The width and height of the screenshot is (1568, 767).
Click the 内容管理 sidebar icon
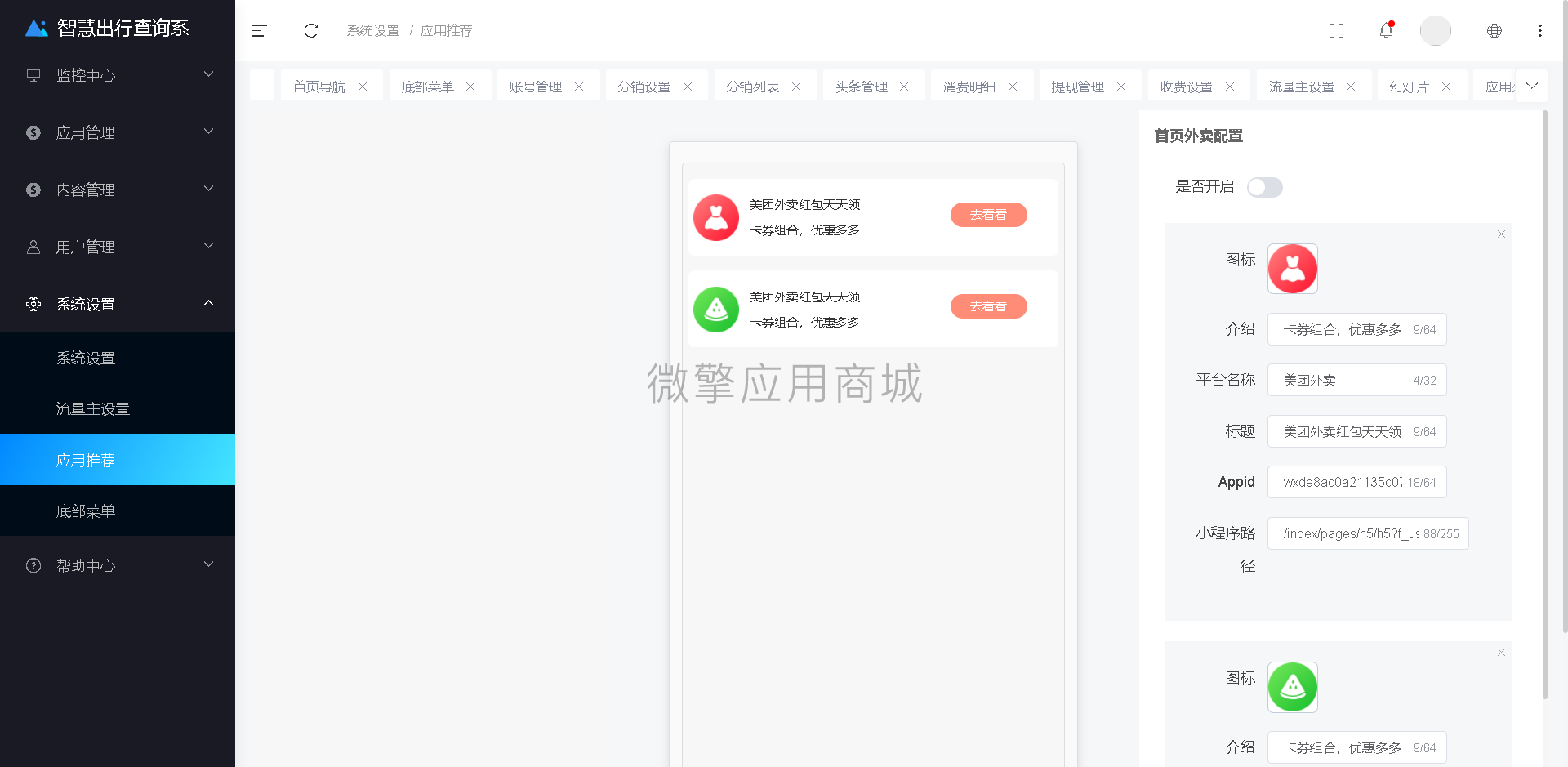(x=33, y=190)
